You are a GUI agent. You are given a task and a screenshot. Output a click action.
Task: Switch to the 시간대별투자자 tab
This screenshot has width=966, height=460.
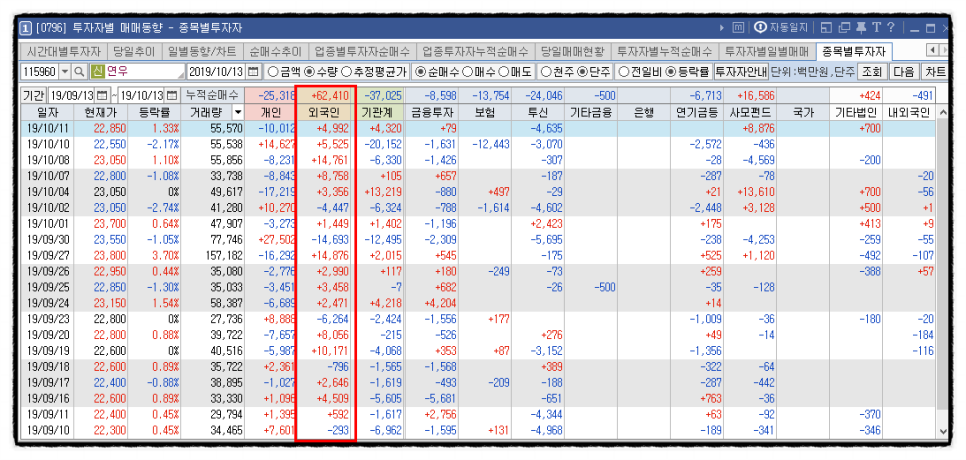63,51
